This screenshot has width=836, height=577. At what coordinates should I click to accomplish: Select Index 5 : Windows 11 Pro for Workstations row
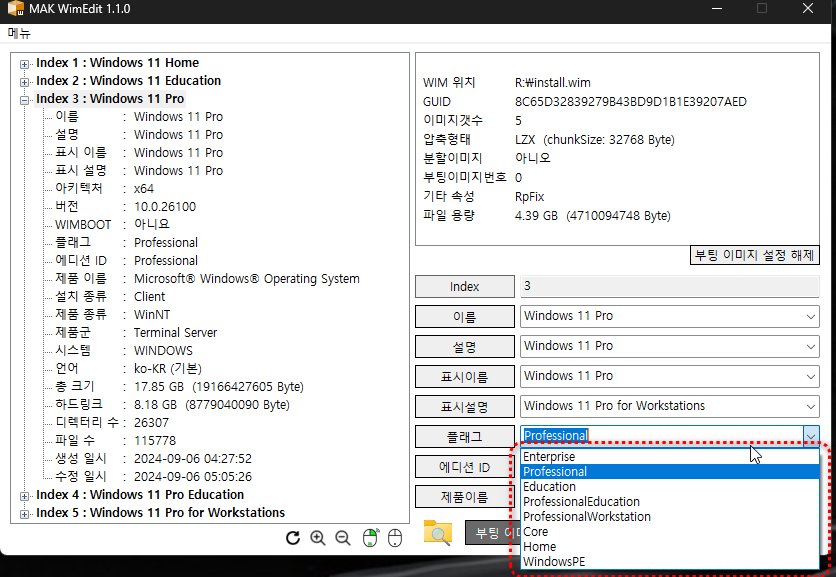(160, 512)
